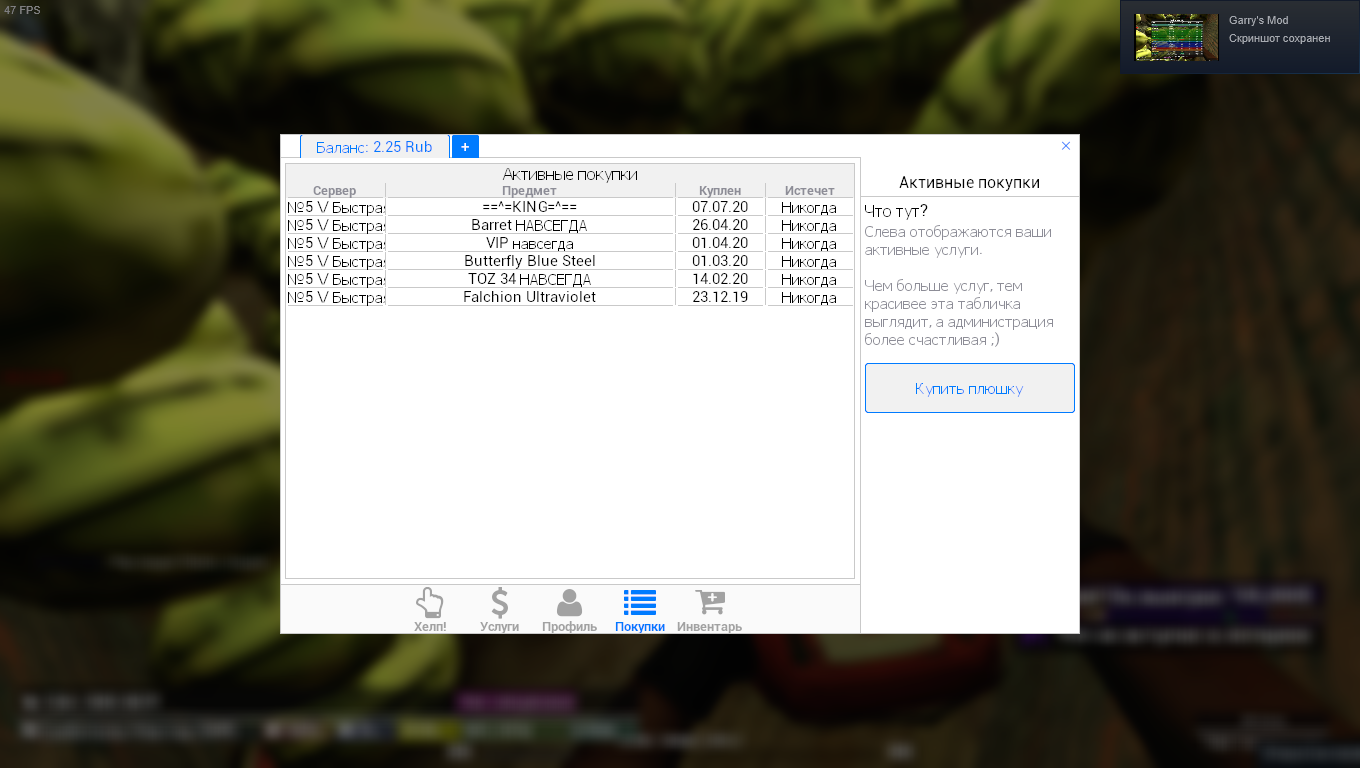Sort by Предмет column header
This screenshot has height=768, width=1360.
[x=530, y=191]
